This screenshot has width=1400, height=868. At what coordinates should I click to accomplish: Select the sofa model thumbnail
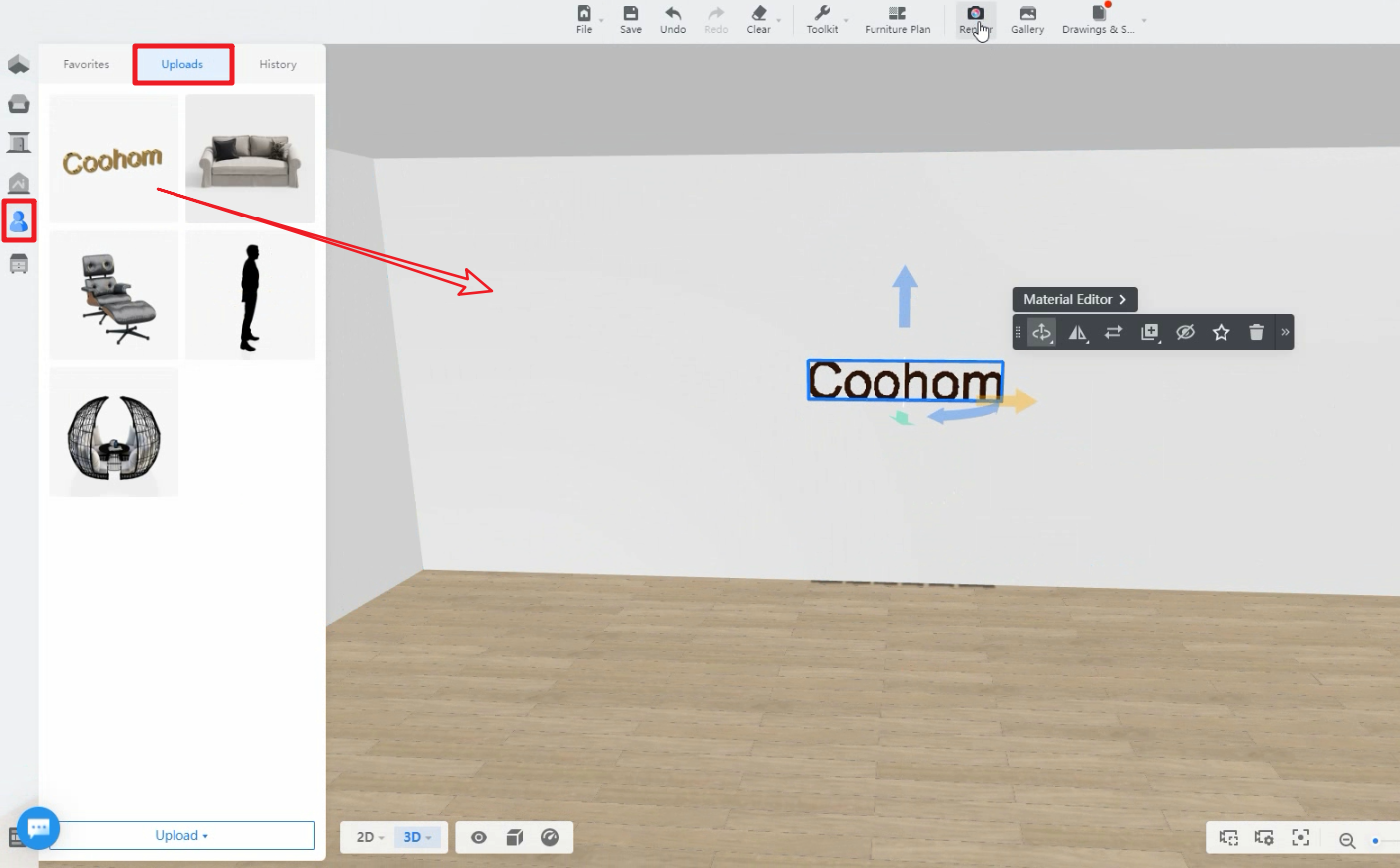[x=250, y=159]
